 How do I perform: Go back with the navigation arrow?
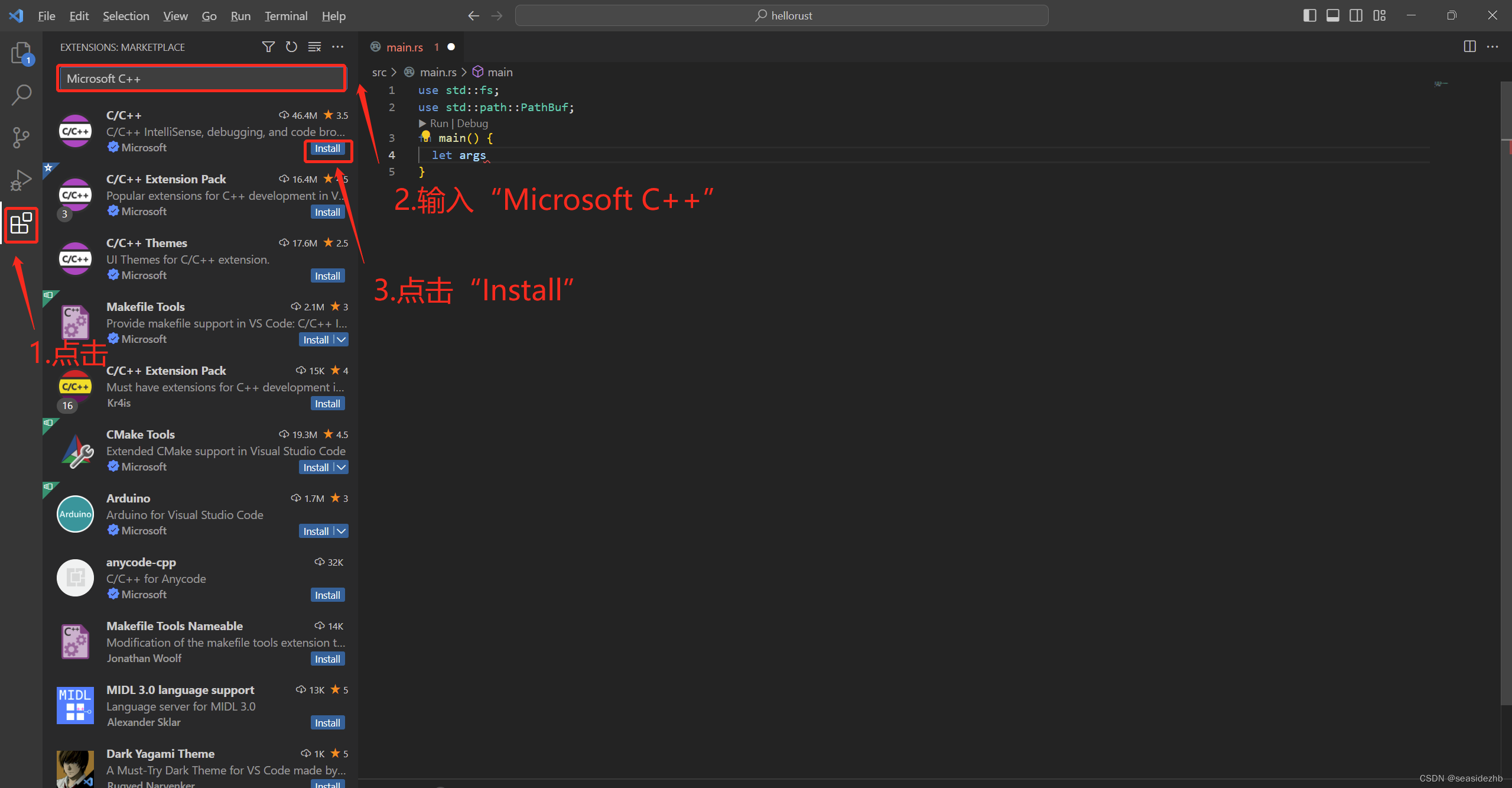tap(473, 15)
